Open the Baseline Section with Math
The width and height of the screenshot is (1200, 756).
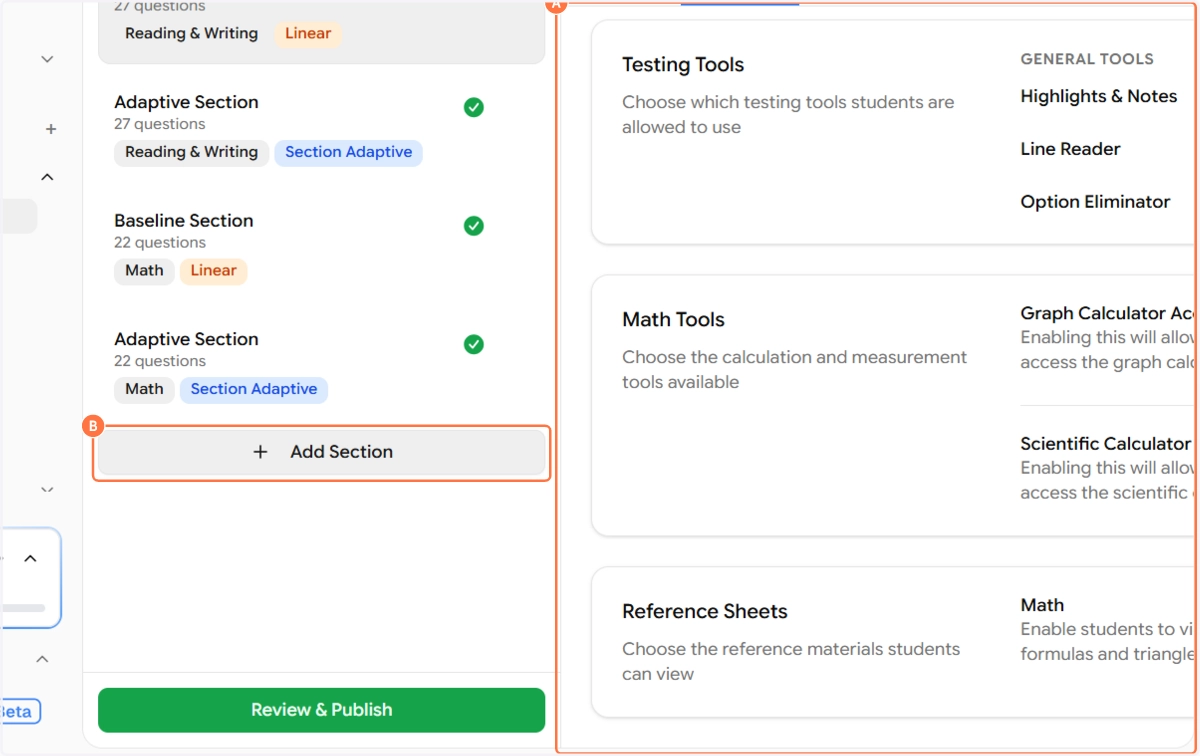click(184, 221)
